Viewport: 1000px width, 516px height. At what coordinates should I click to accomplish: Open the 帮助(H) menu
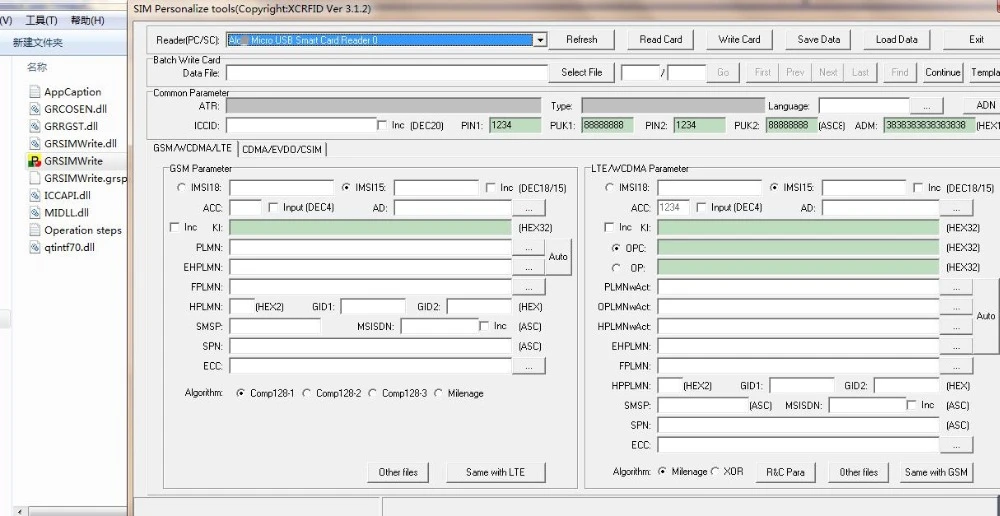[x=87, y=20]
